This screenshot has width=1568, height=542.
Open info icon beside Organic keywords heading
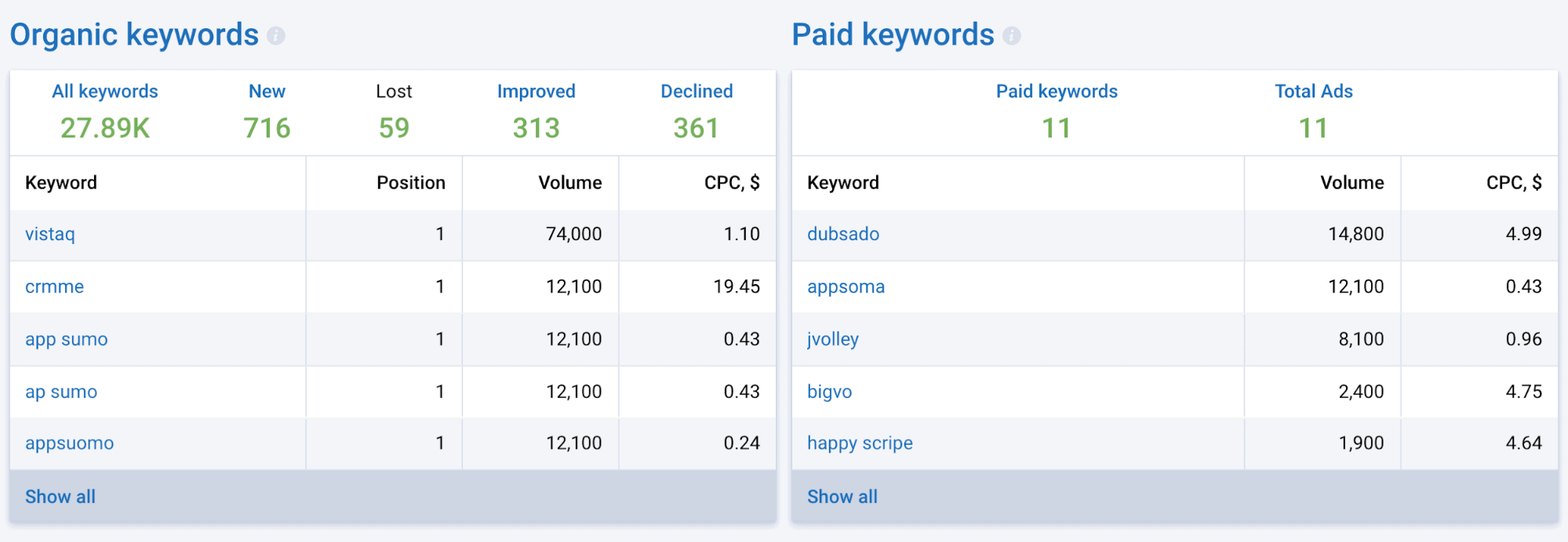pyautogui.click(x=275, y=35)
